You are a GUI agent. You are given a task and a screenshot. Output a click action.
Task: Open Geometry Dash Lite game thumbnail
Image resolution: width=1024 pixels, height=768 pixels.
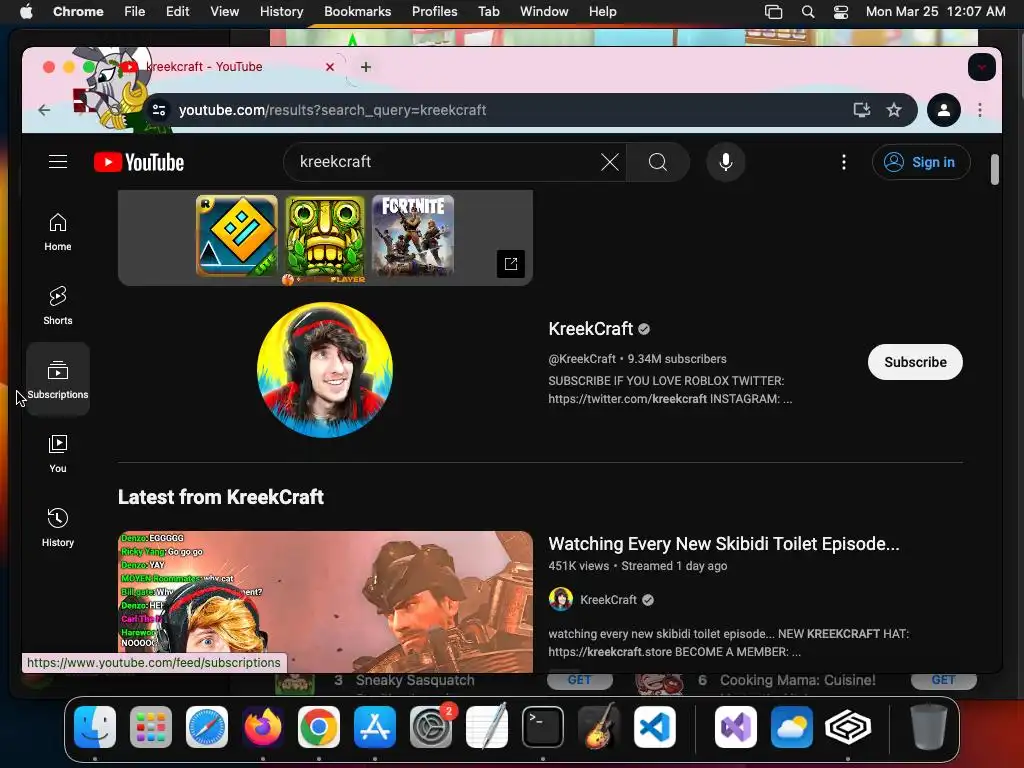click(237, 236)
